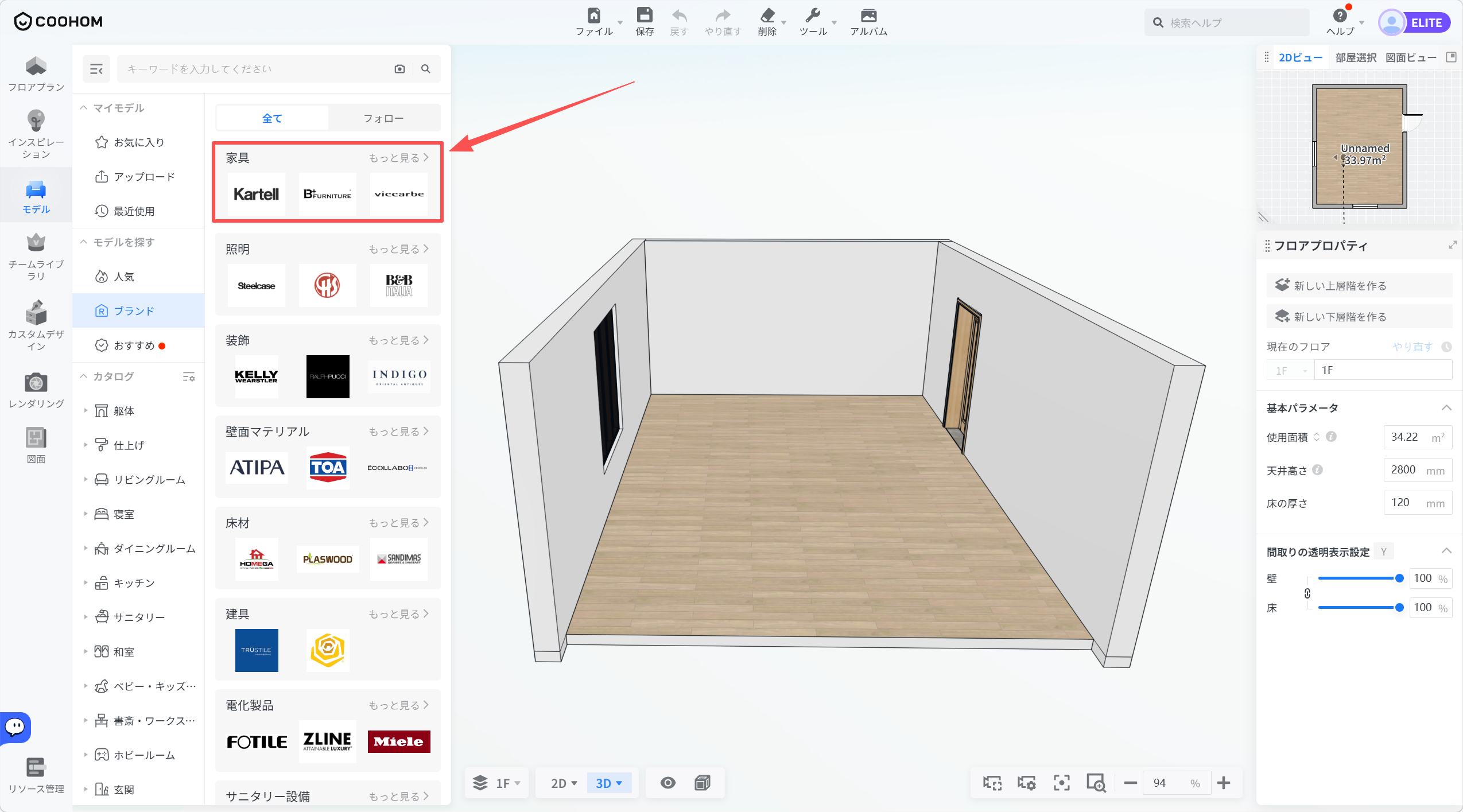Click the zoom-to-area magnifier icon
The image size is (1463, 812).
[x=1096, y=783]
